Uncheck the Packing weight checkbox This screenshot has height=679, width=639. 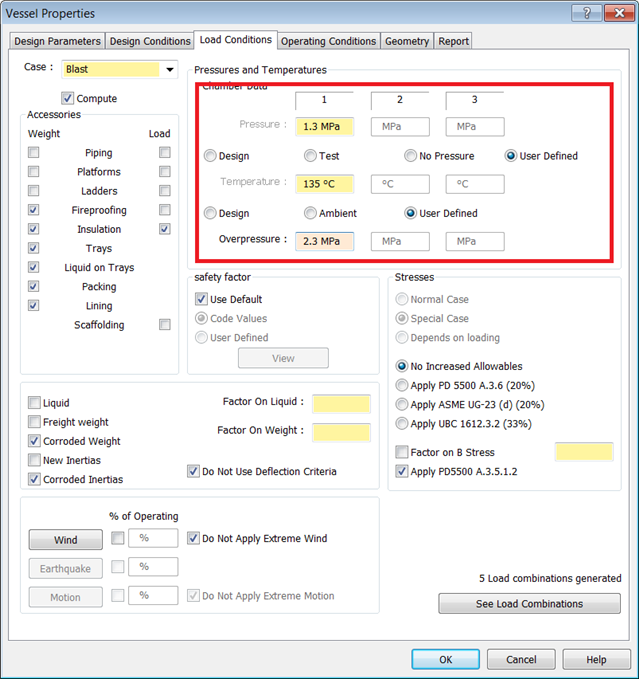[x=33, y=286]
